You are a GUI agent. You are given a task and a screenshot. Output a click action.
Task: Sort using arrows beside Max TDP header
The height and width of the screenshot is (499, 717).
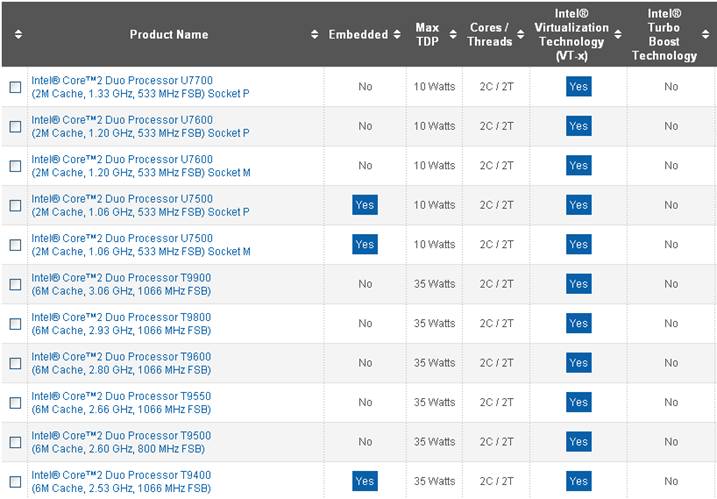click(453, 34)
